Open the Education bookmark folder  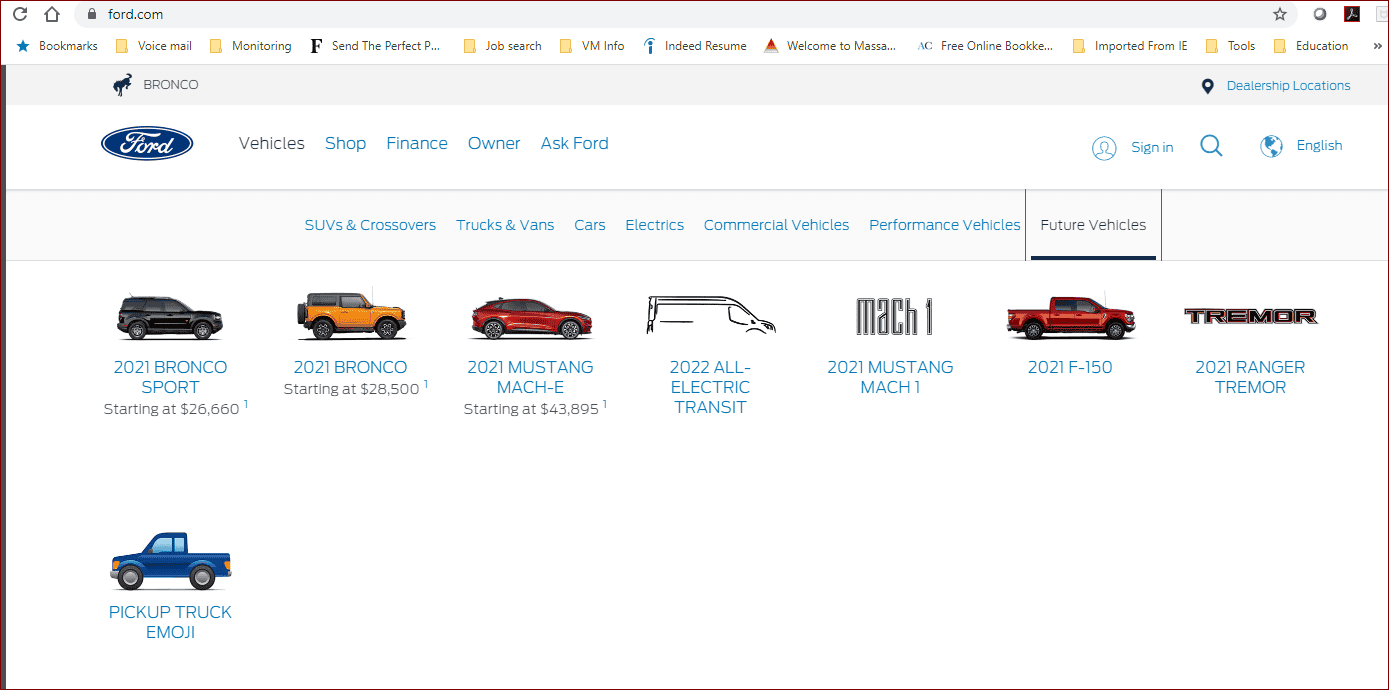click(1311, 46)
